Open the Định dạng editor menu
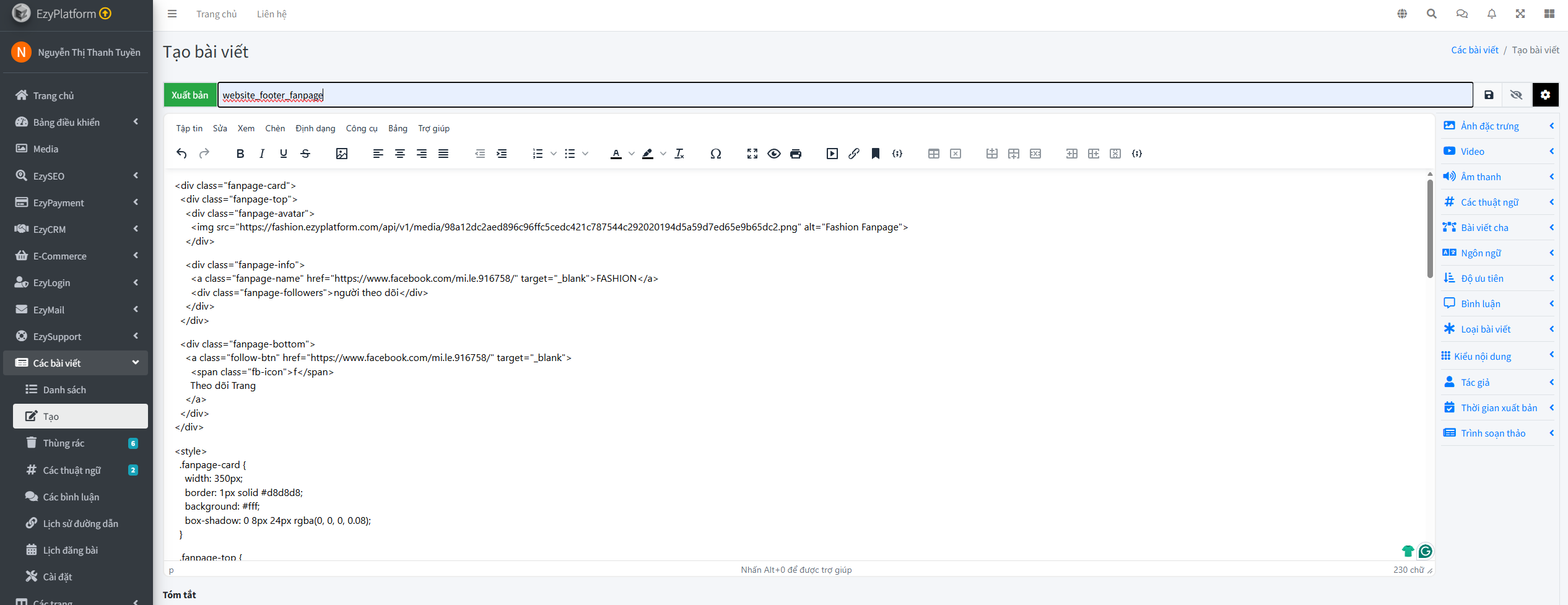The height and width of the screenshot is (605, 1568). click(315, 128)
